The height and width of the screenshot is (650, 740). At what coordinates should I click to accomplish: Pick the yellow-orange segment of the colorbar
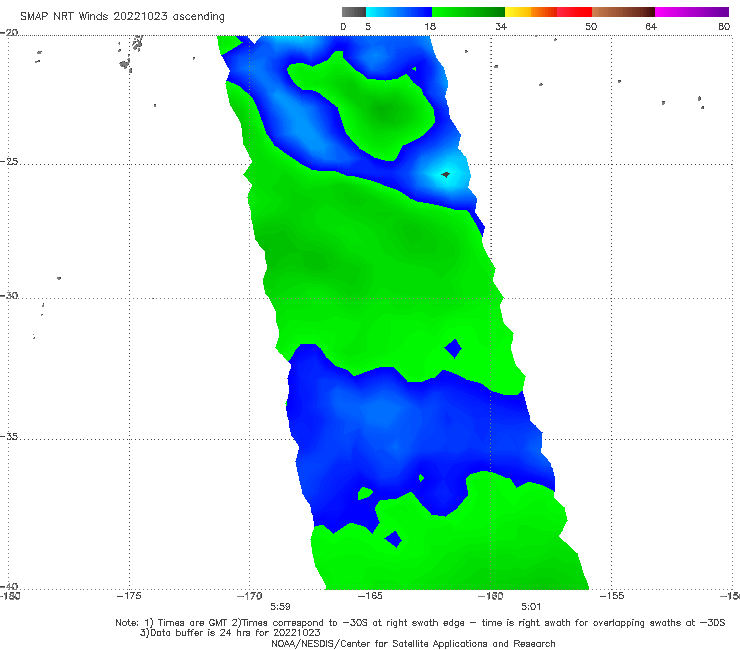tap(530, 12)
